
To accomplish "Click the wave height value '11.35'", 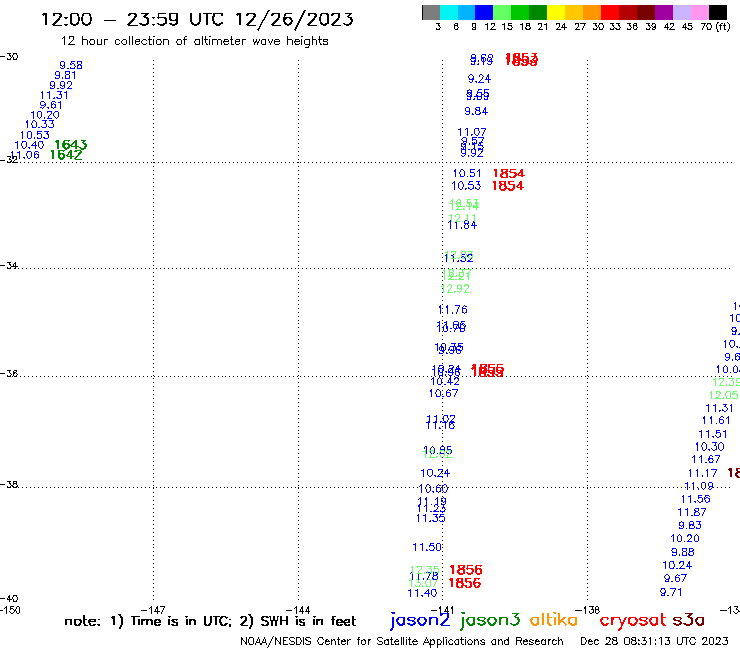I will pyautogui.click(x=431, y=518).
